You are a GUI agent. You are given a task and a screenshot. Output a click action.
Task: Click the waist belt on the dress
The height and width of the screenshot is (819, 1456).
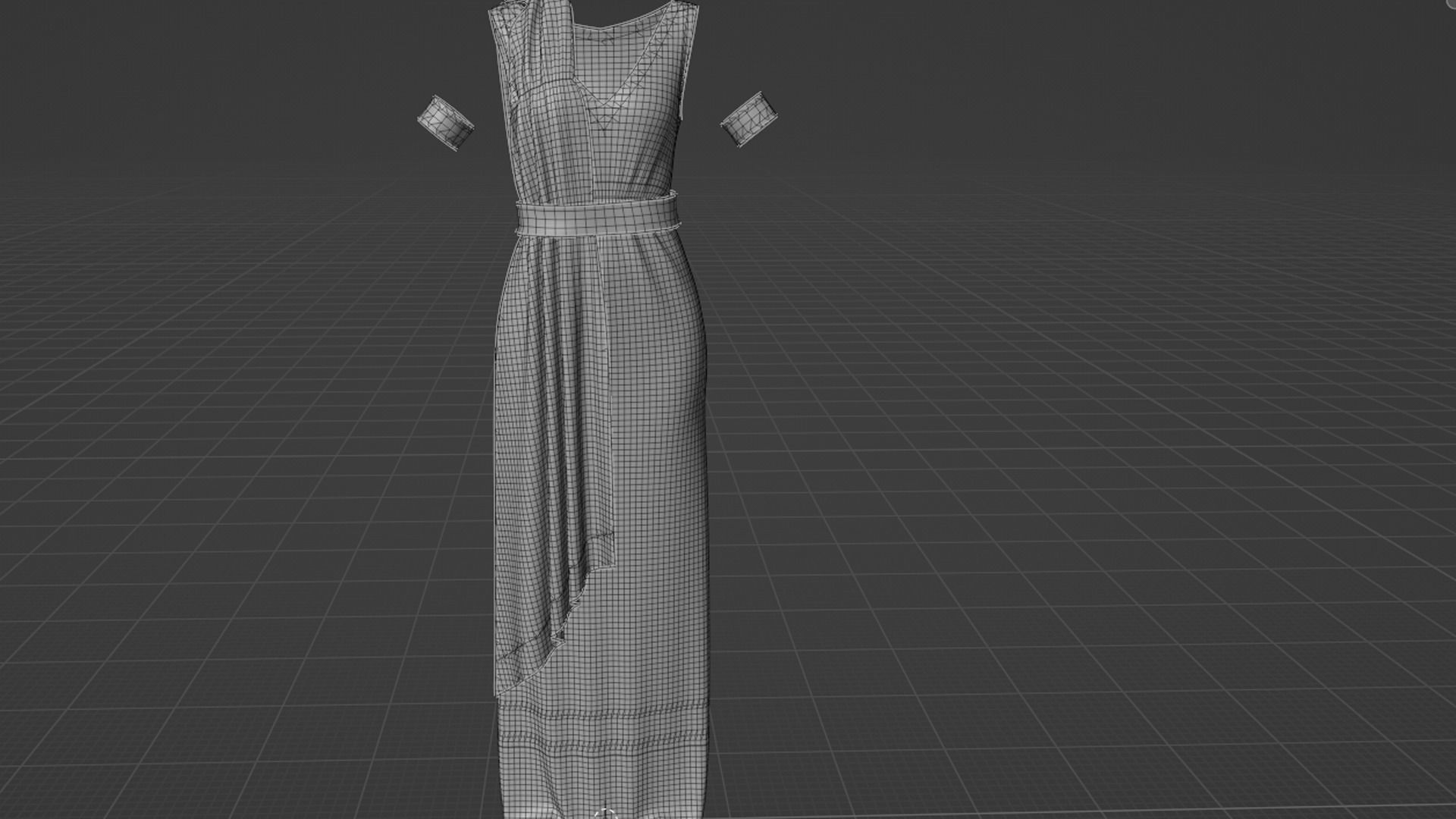tap(597, 216)
